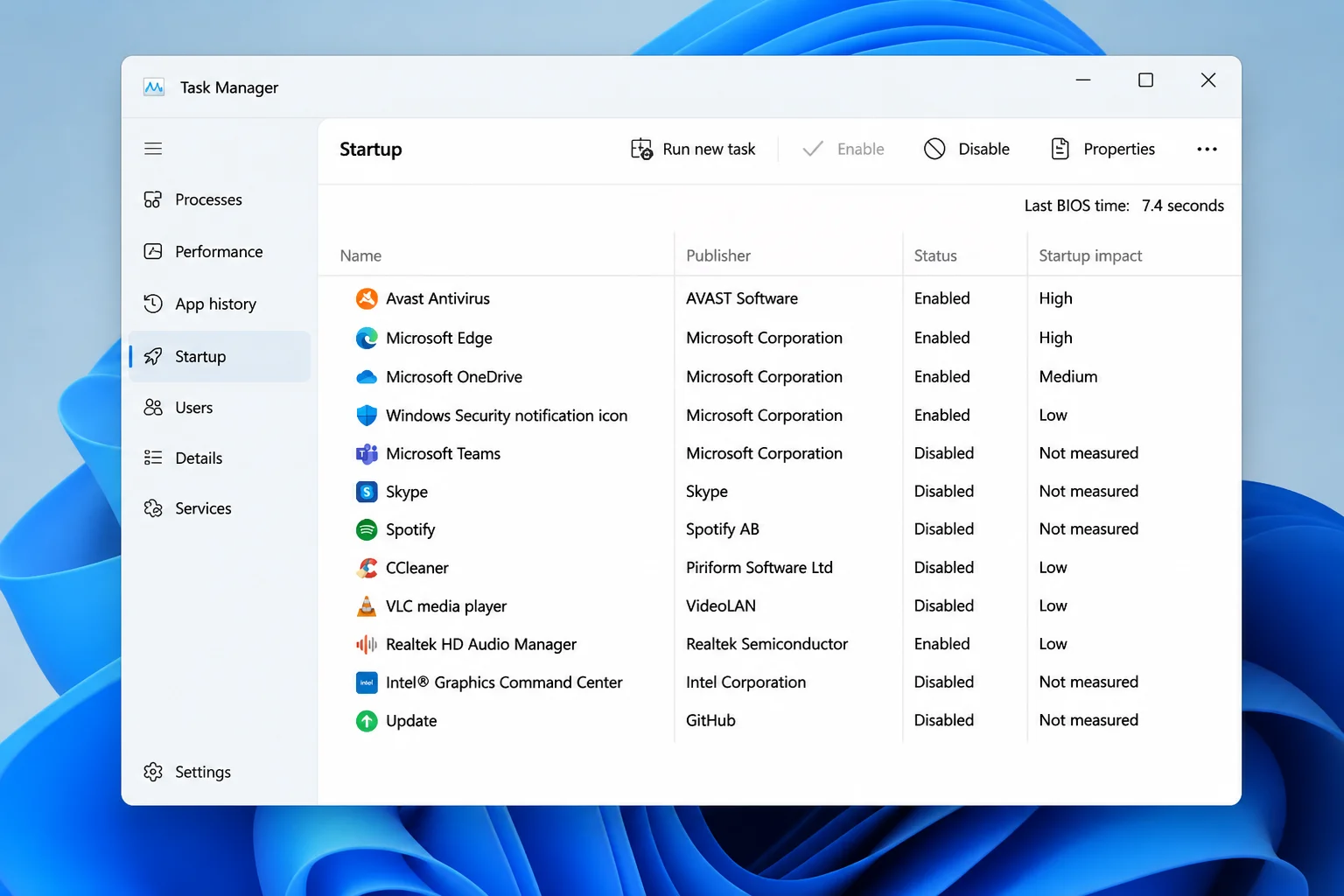Screen dimensions: 1344x896
Task: Click the Disable circle-slash icon
Action: [934, 149]
